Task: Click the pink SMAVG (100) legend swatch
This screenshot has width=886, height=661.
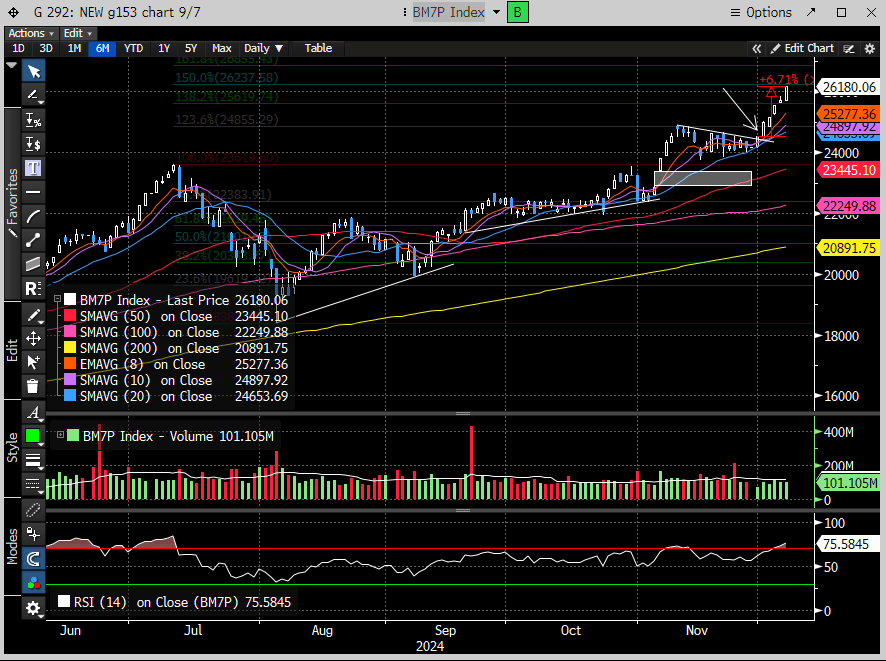Action: click(70, 332)
